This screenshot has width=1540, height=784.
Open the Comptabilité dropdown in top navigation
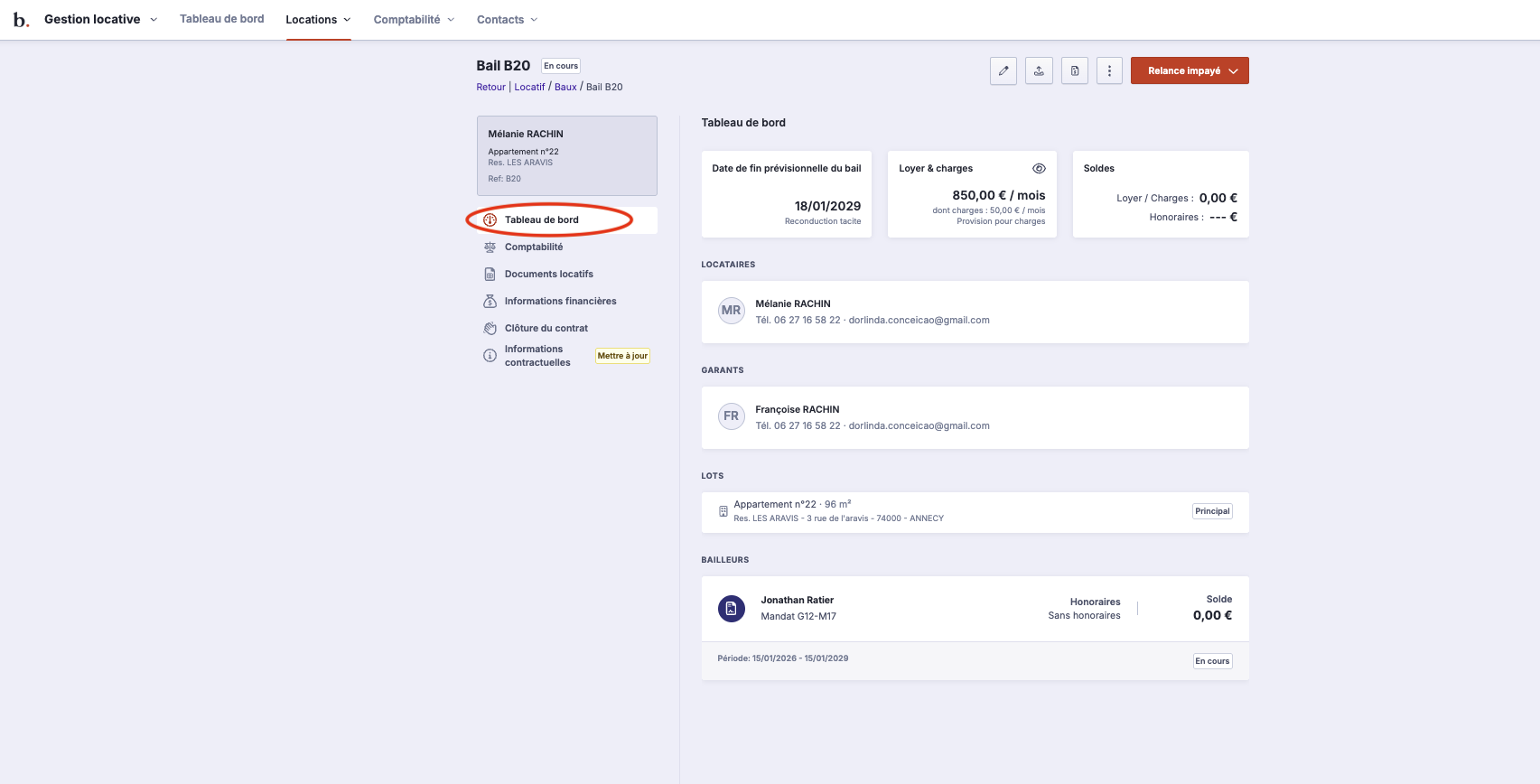pyautogui.click(x=414, y=20)
